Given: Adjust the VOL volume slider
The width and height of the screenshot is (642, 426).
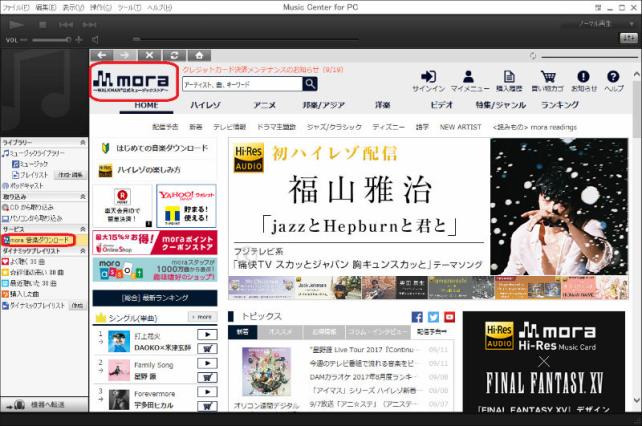Looking at the screenshot, I should click(x=51, y=40).
